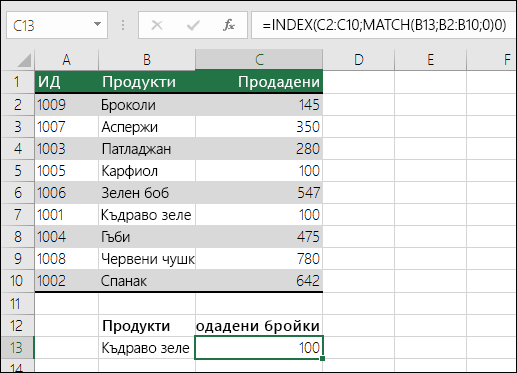Select column C header
Screen dimensions: 517x373
pos(259,60)
